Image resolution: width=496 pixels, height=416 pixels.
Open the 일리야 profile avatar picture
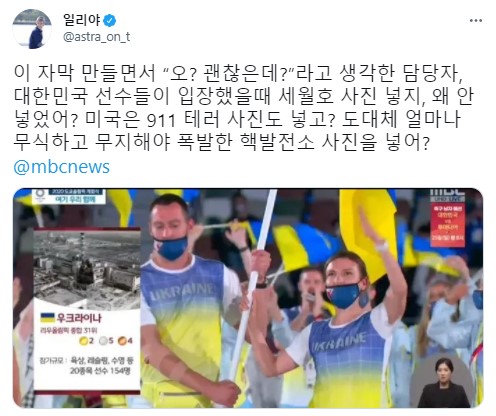32,29
